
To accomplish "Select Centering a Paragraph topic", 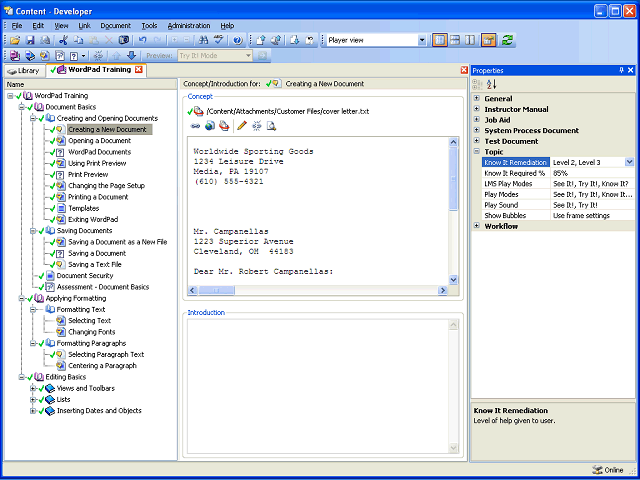I will pyautogui.click(x=102, y=366).
